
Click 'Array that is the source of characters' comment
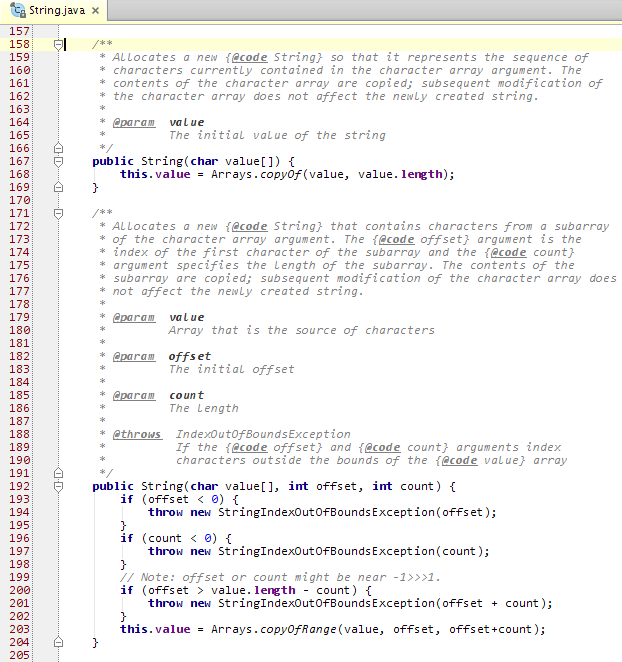pyautogui.click(x=301, y=331)
